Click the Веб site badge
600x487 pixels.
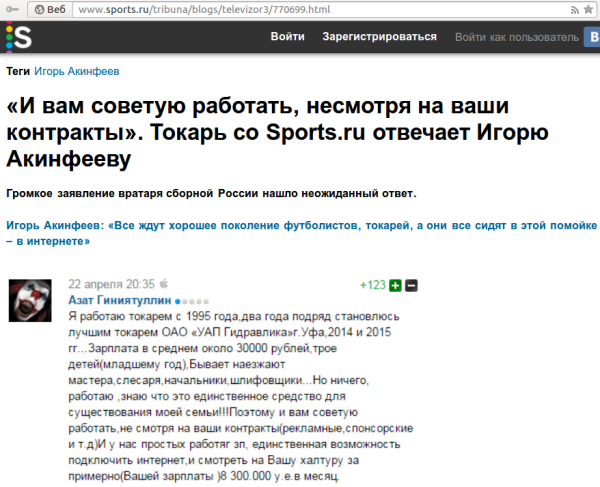pyautogui.click(x=50, y=9)
